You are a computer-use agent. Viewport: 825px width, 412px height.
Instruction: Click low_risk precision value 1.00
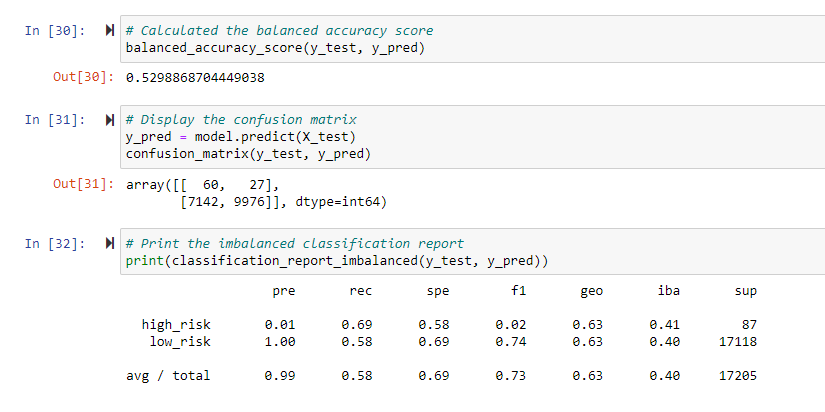tap(280, 342)
